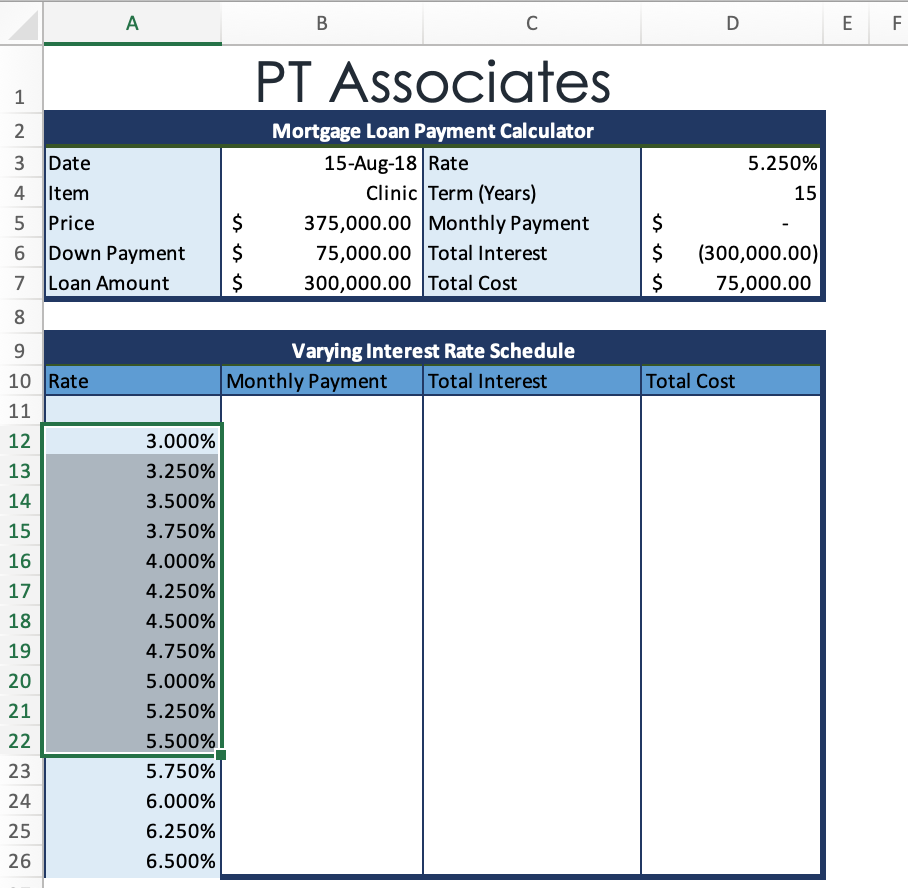Click the Mortgage Loan Payment Calculator header

[434, 131]
